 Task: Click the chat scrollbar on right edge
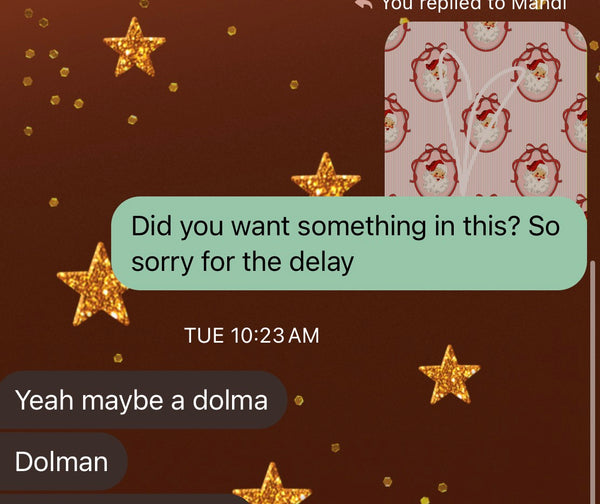coord(593,379)
